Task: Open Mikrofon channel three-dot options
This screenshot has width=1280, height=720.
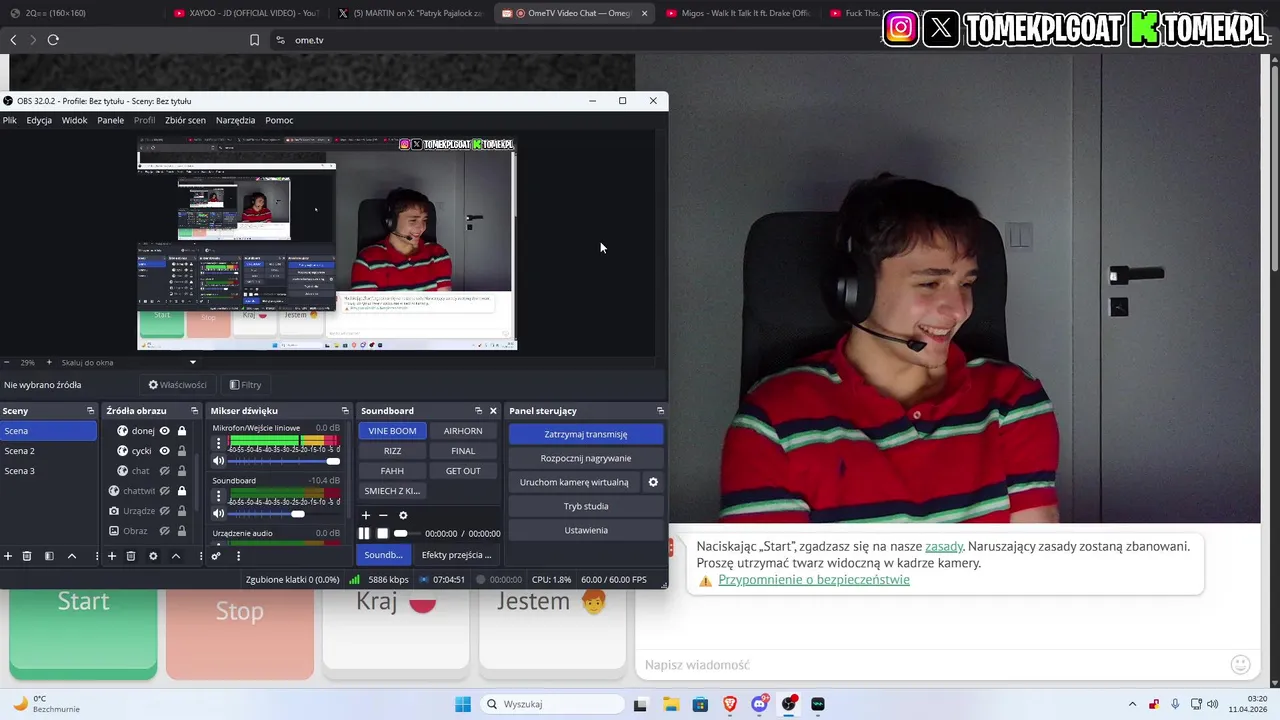Action: click(x=219, y=444)
